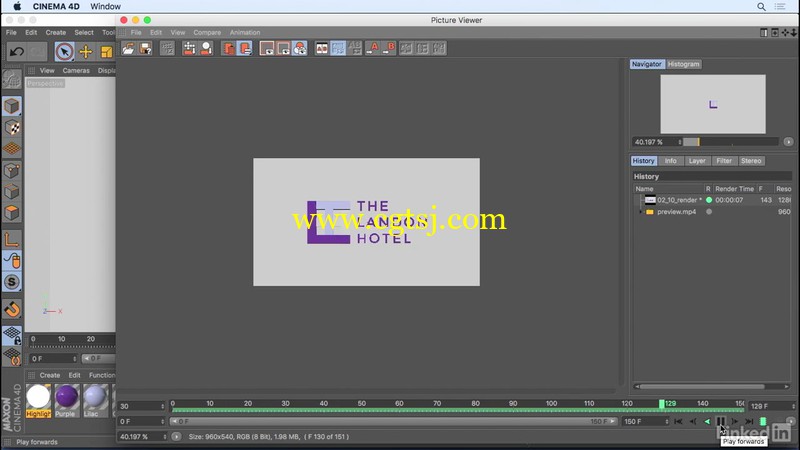Click the person-download render icon
The width and height of the screenshot is (800, 450).
(x=206, y=48)
